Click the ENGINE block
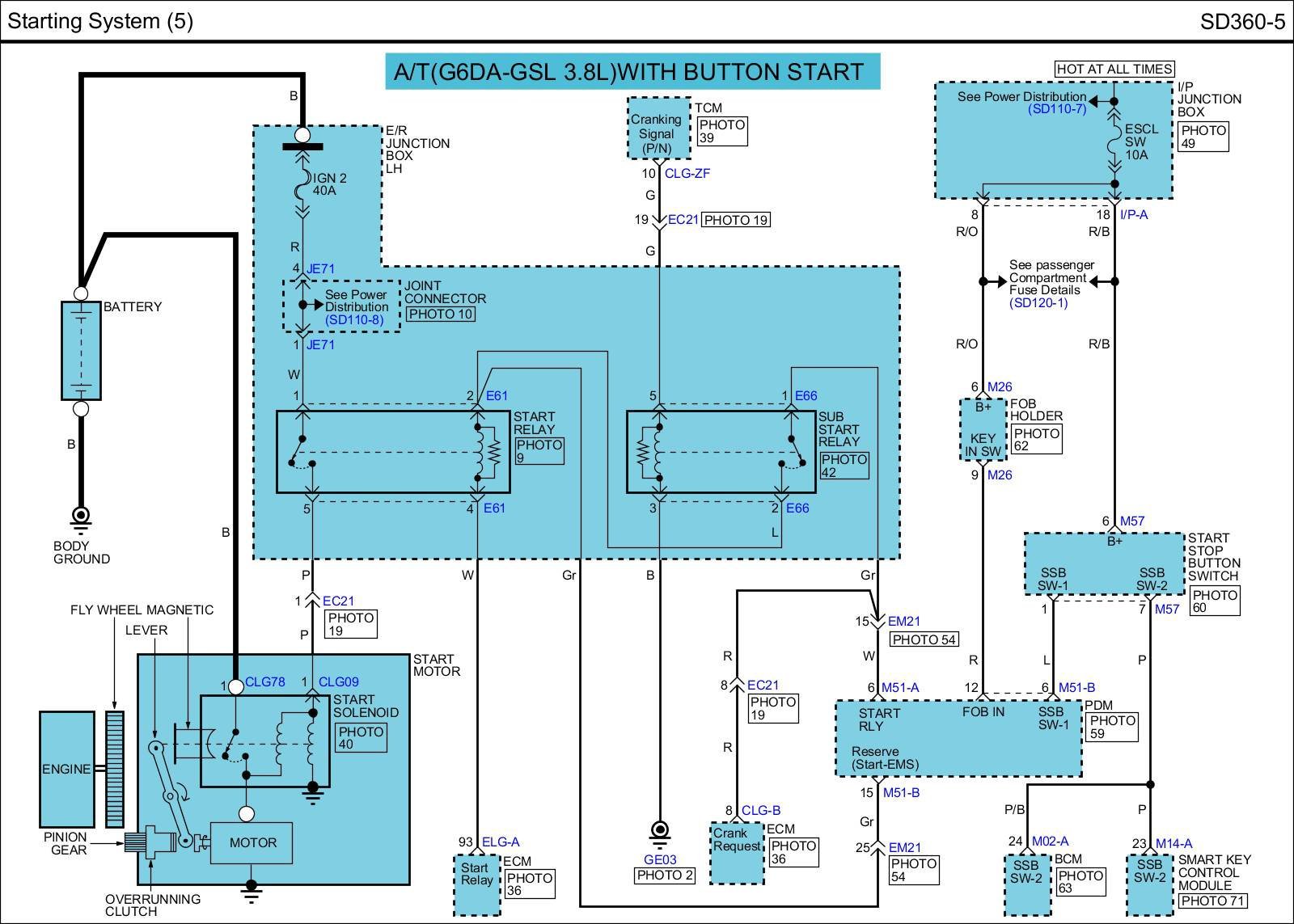Image resolution: width=1294 pixels, height=924 pixels. 66,769
